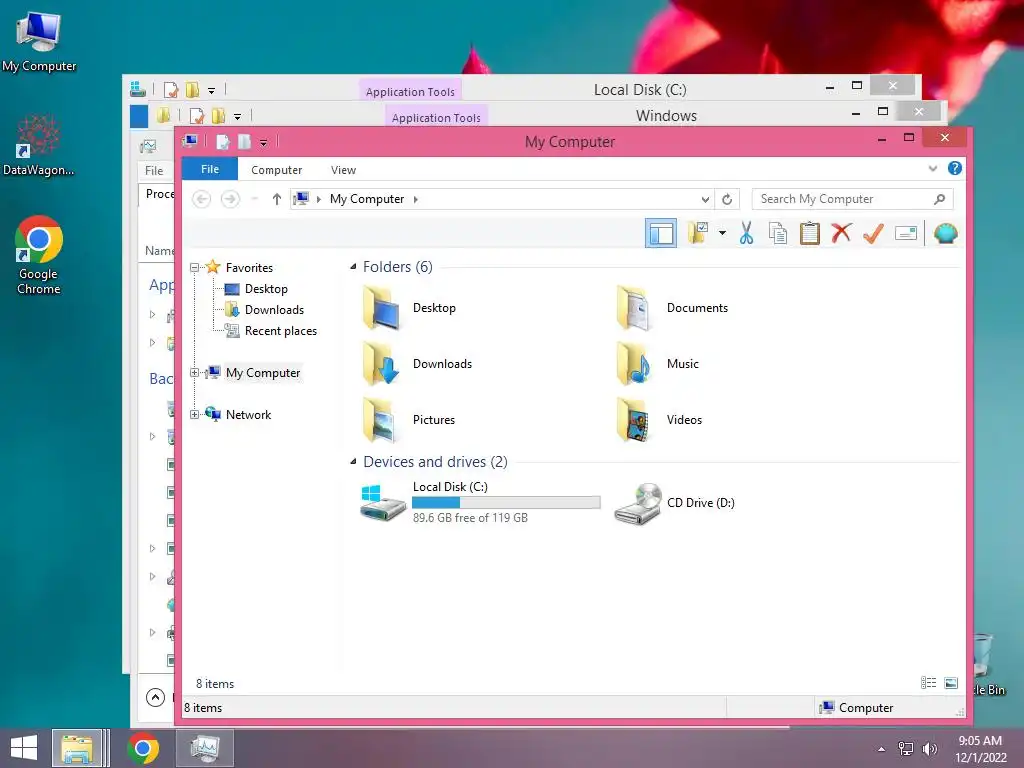
Task: Click the red X Delete icon
Action: (x=841, y=233)
